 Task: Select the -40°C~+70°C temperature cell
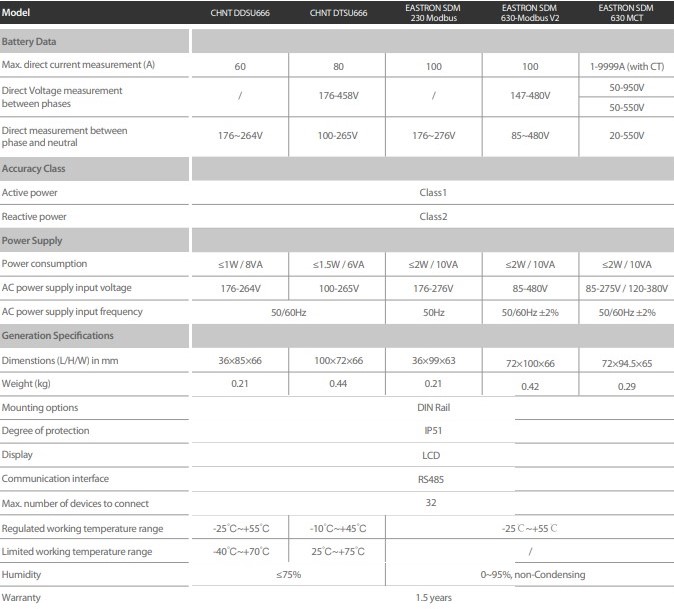tap(241, 552)
